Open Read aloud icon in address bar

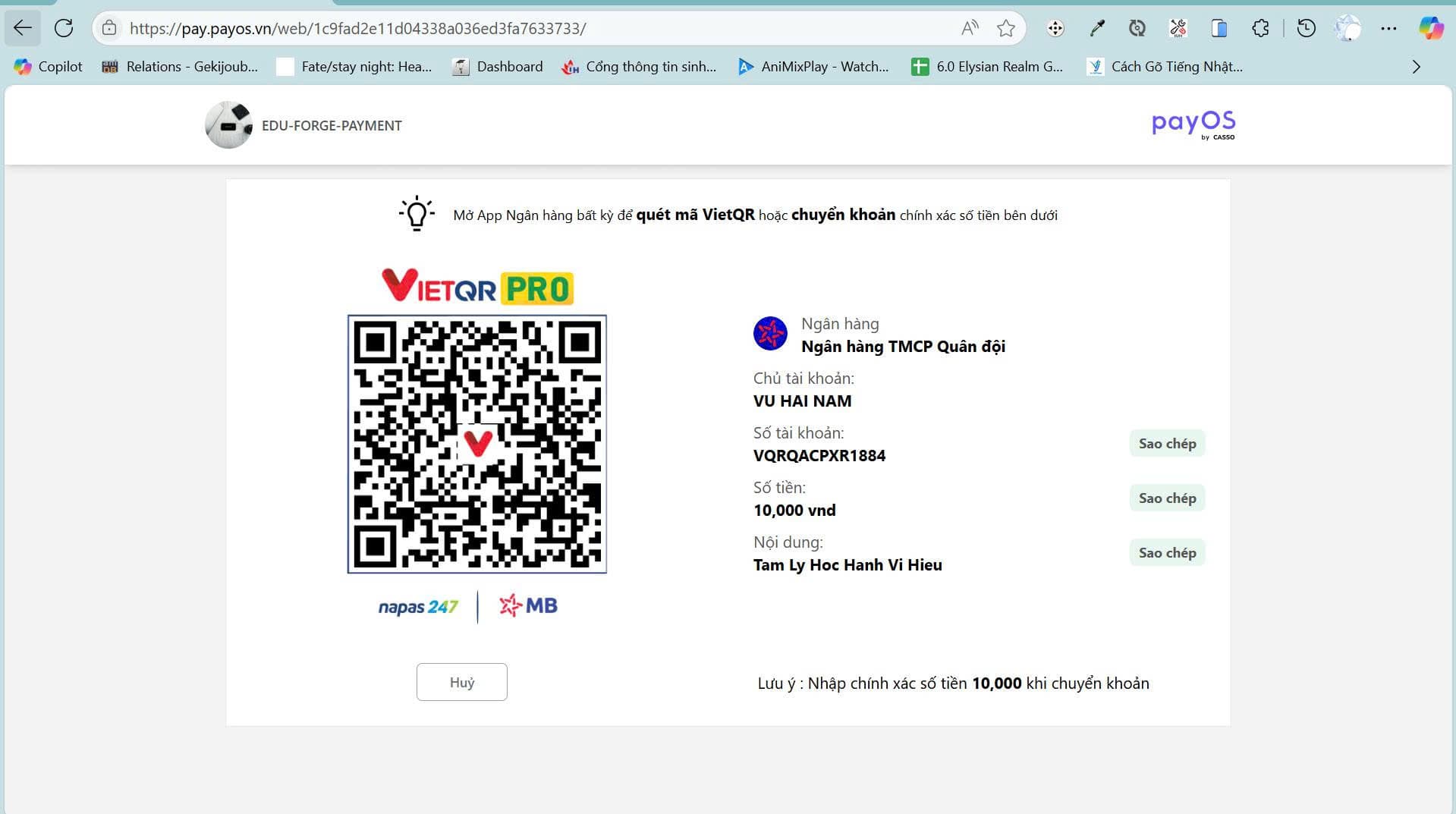pyautogui.click(x=970, y=28)
